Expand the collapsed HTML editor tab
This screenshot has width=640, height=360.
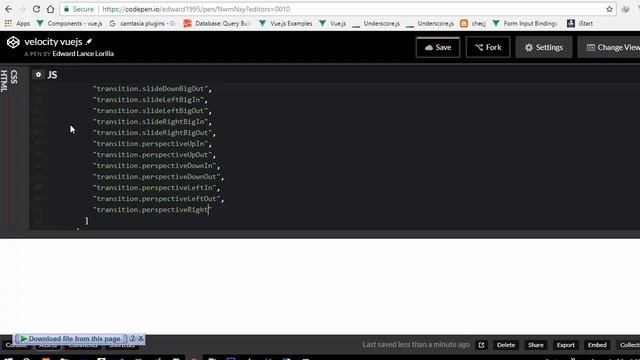tap(4, 81)
